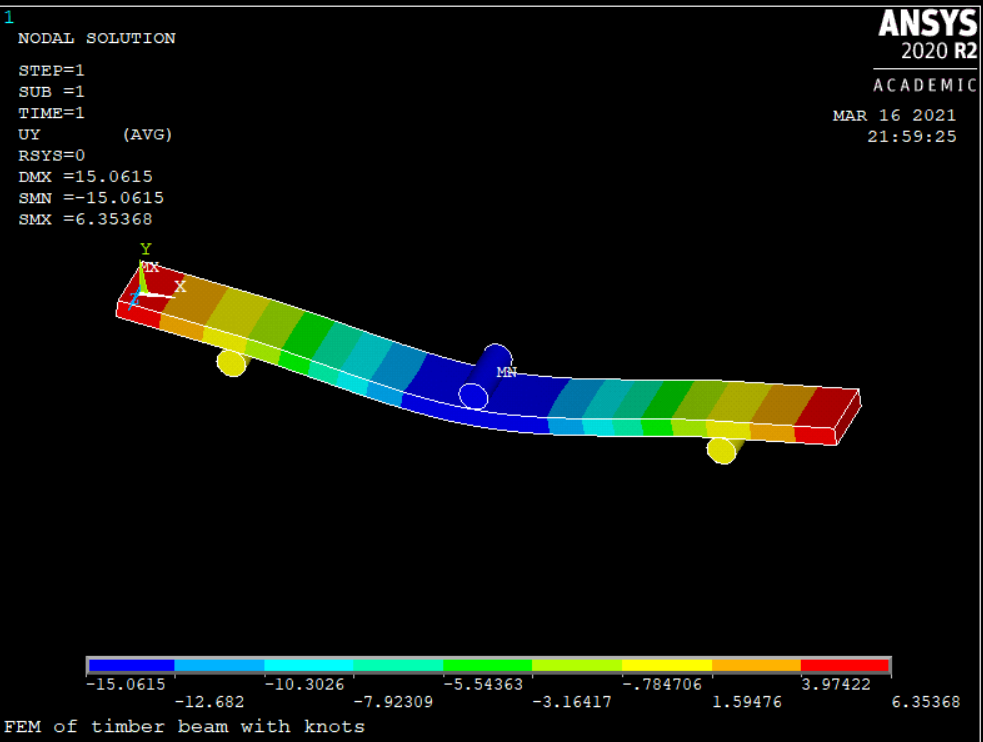Click the MN minimum marker on beam

coord(507,372)
